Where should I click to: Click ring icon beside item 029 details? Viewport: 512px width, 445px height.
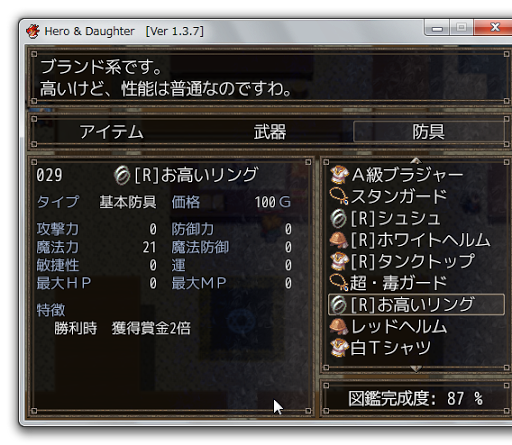tap(122, 175)
